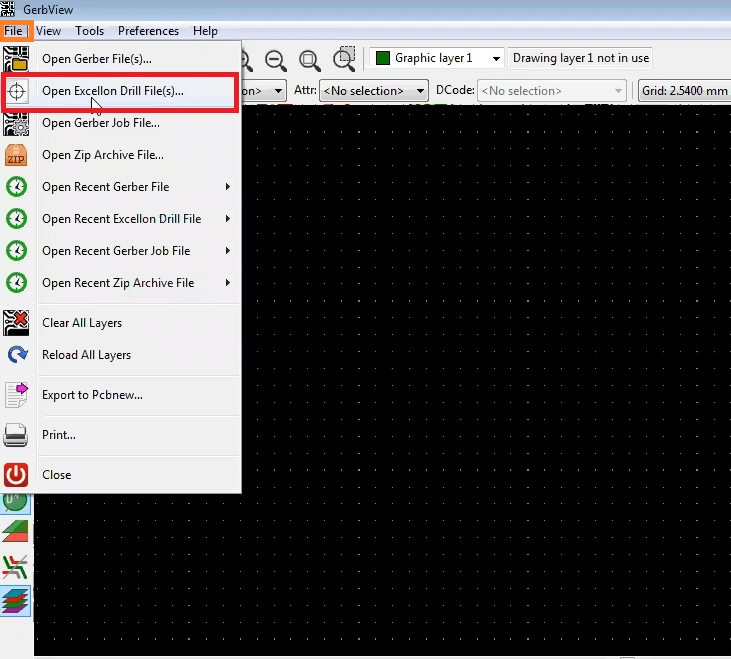Open the Preferences menu
Image resolution: width=731 pixels, height=659 pixels.
(148, 31)
